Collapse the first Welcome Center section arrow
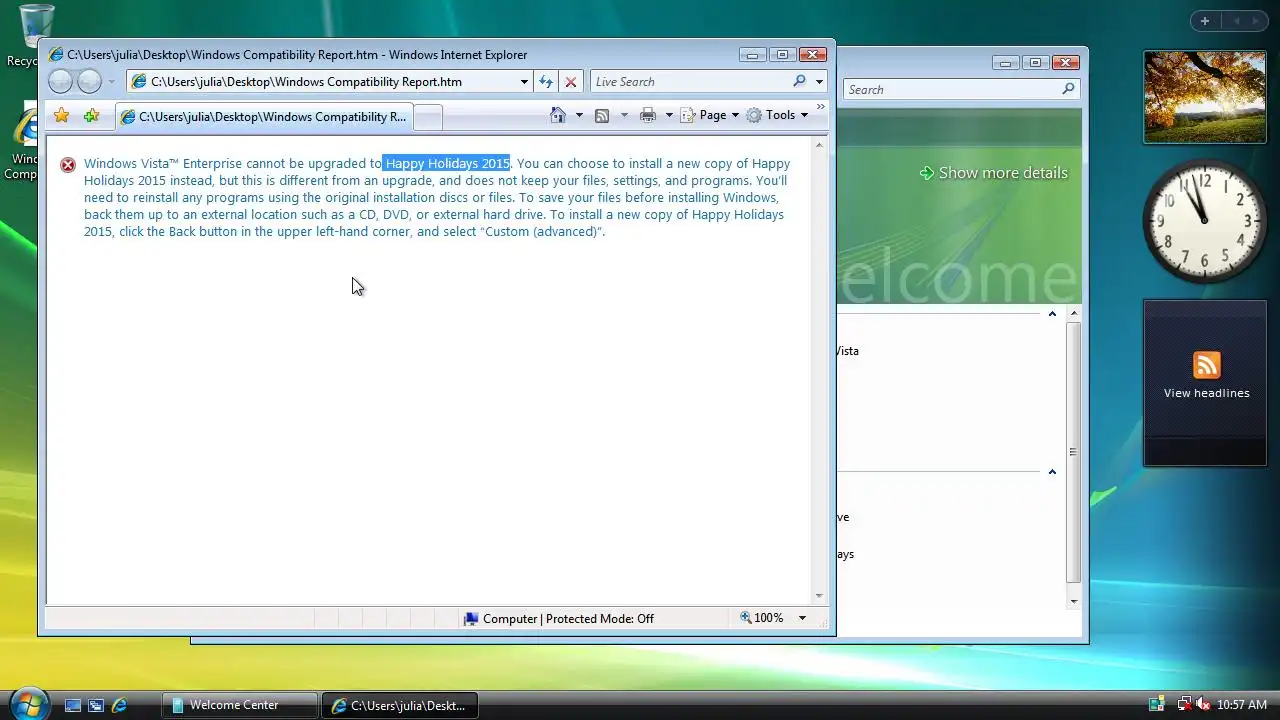Screen dimensions: 1280x720 [1052, 314]
